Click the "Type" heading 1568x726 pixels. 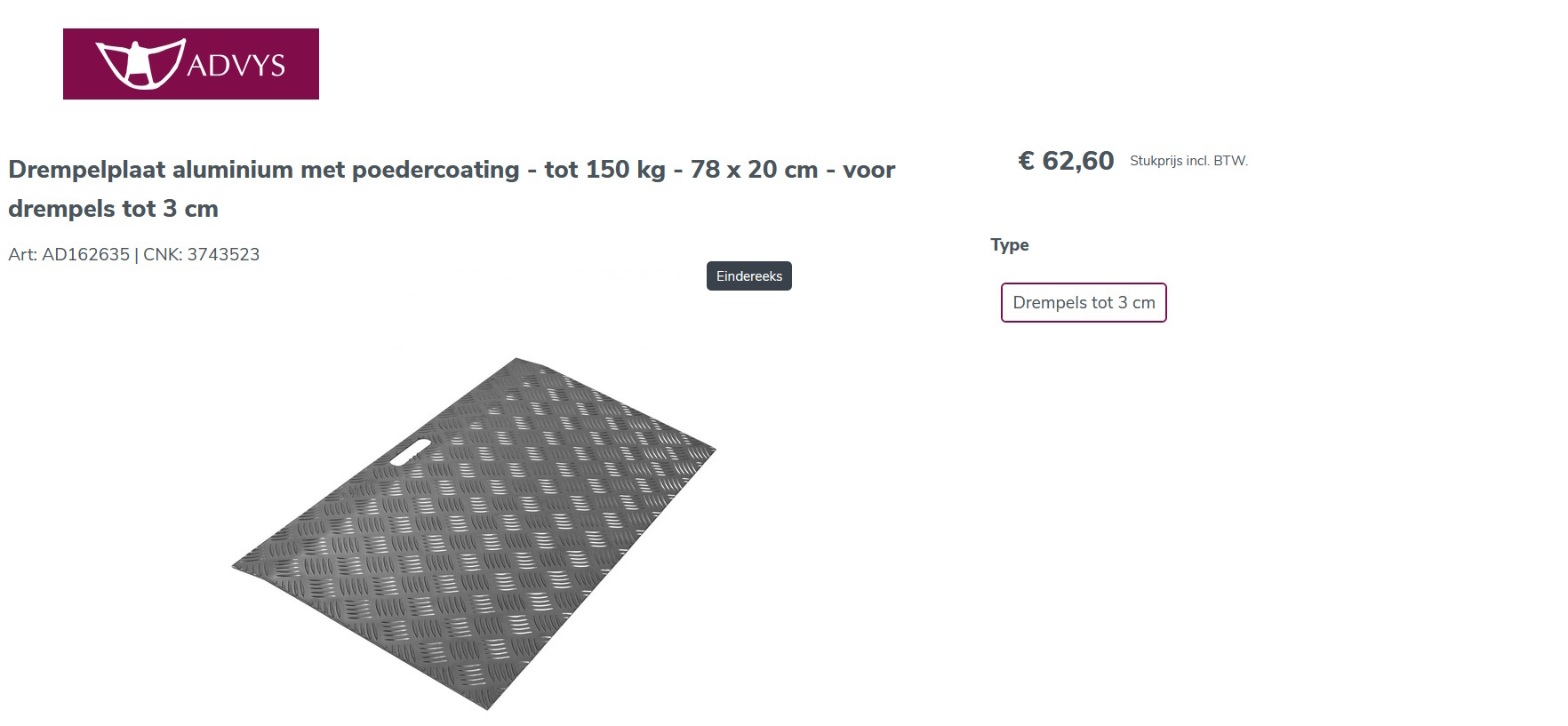pyautogui.click(x=1010, y=245)
